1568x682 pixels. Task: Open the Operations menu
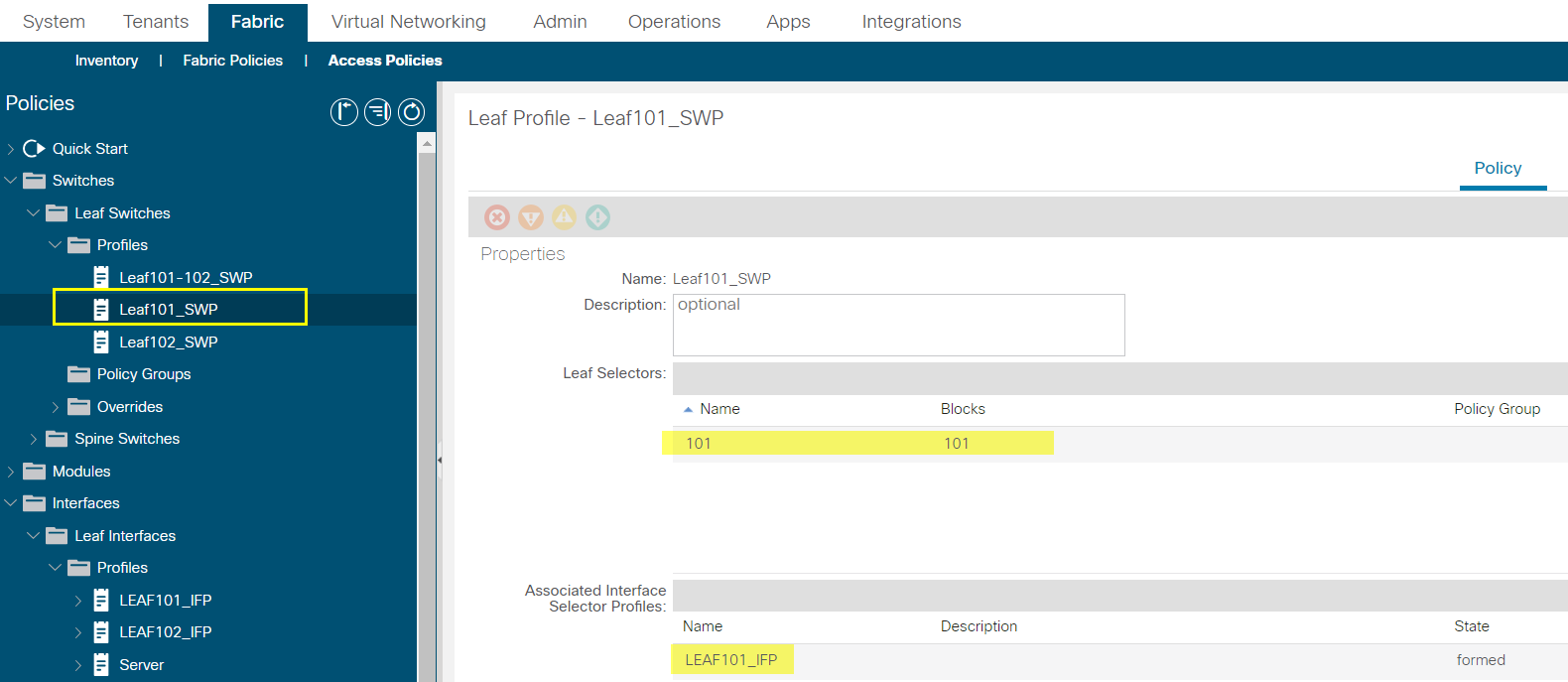pos(674,22)
